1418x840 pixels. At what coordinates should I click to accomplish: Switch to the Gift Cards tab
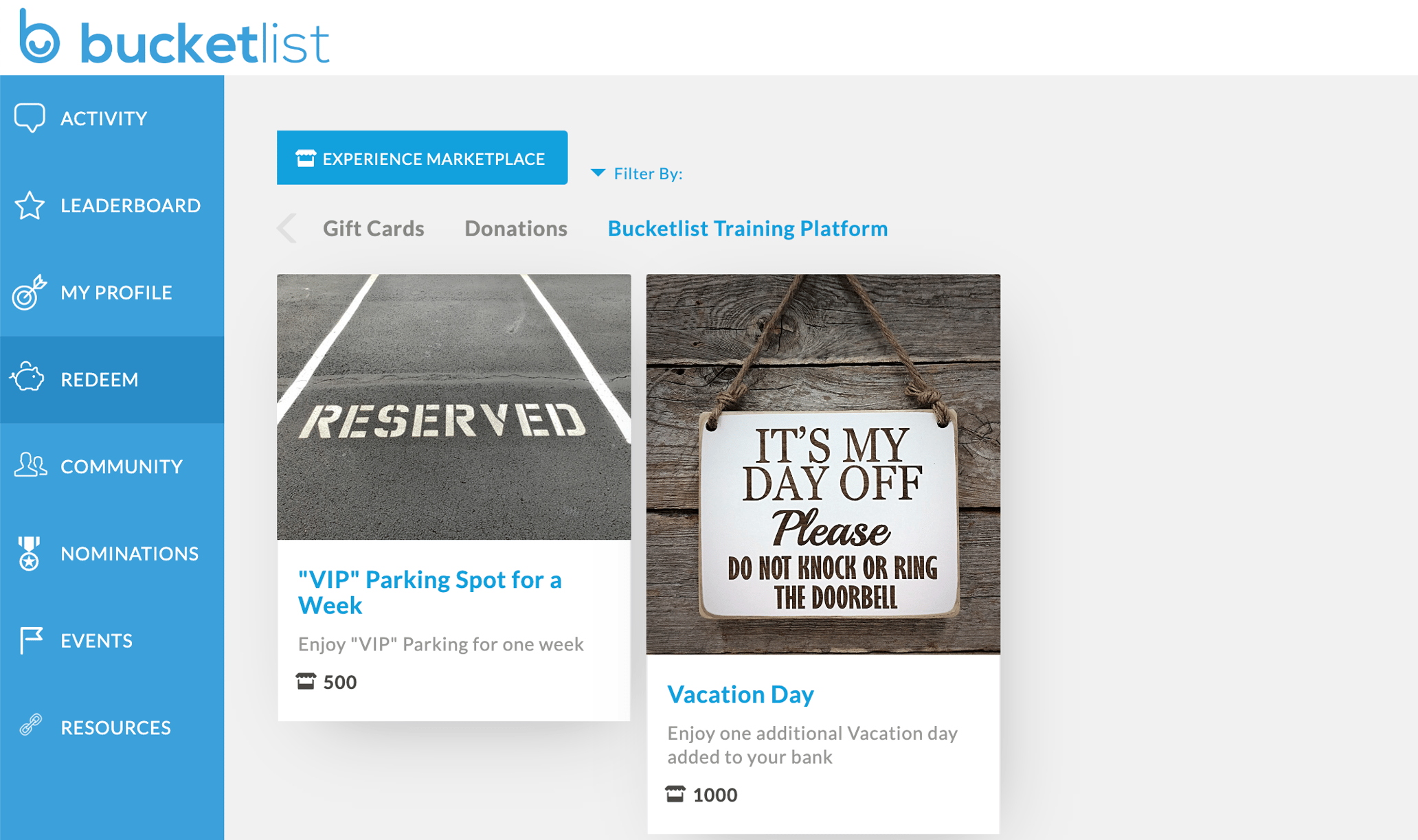pyautogui.click(x=374, y=228)
